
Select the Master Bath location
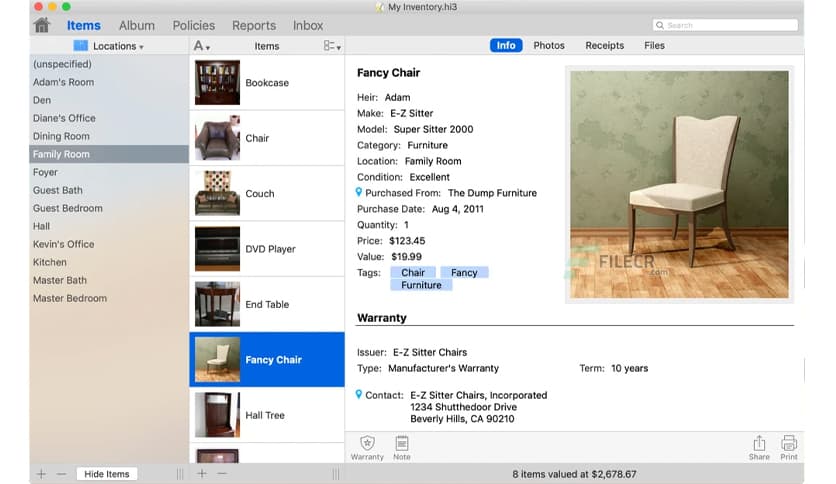(109, 280)
